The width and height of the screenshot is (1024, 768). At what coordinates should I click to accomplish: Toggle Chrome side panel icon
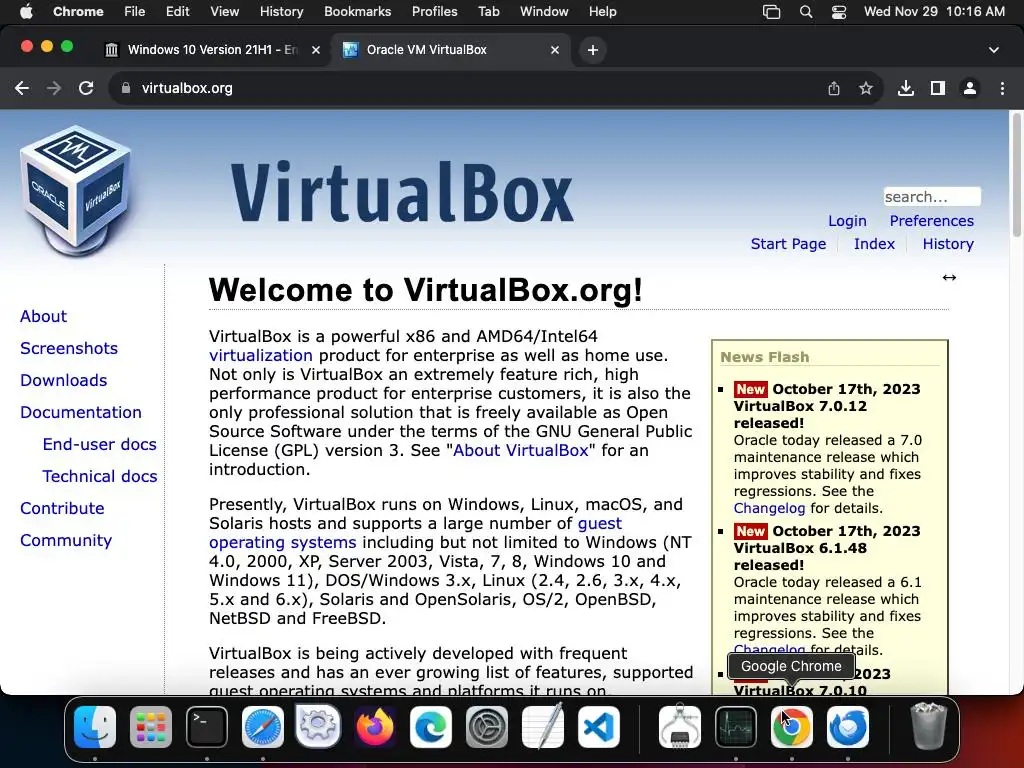[938, 88]
